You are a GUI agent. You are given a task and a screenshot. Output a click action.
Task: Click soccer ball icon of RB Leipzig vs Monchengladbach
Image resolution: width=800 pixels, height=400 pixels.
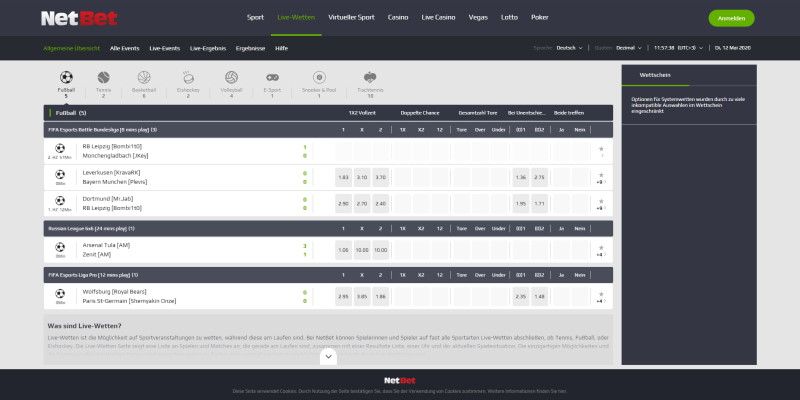click(x=60, y=148)
